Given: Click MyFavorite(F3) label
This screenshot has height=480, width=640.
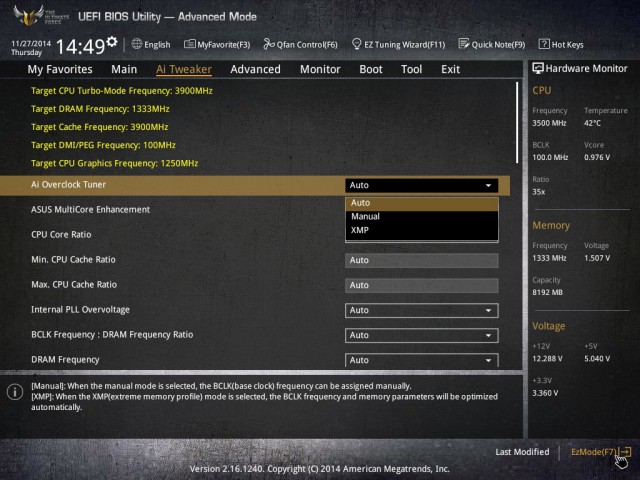Looking at the screenshot, I should (x=224, y=44).
